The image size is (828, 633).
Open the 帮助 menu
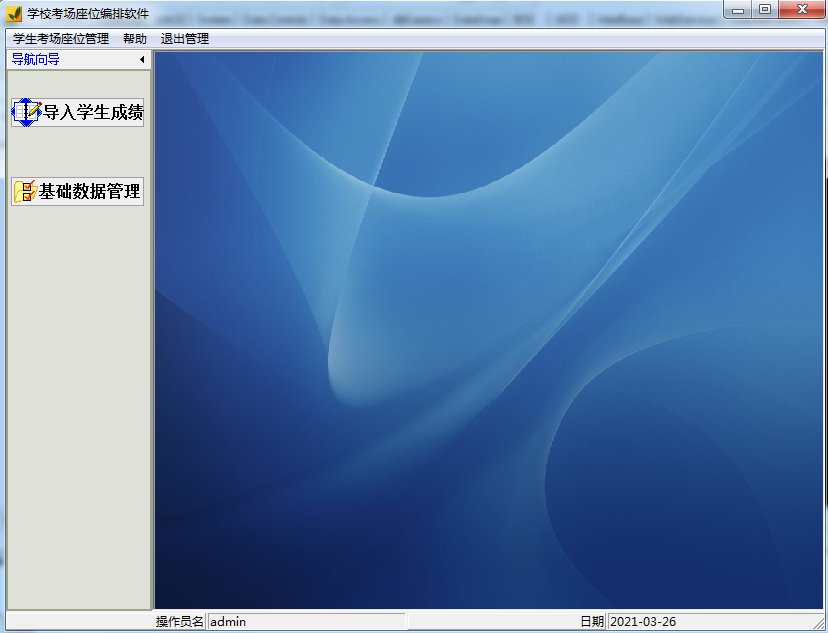[135, 39]
